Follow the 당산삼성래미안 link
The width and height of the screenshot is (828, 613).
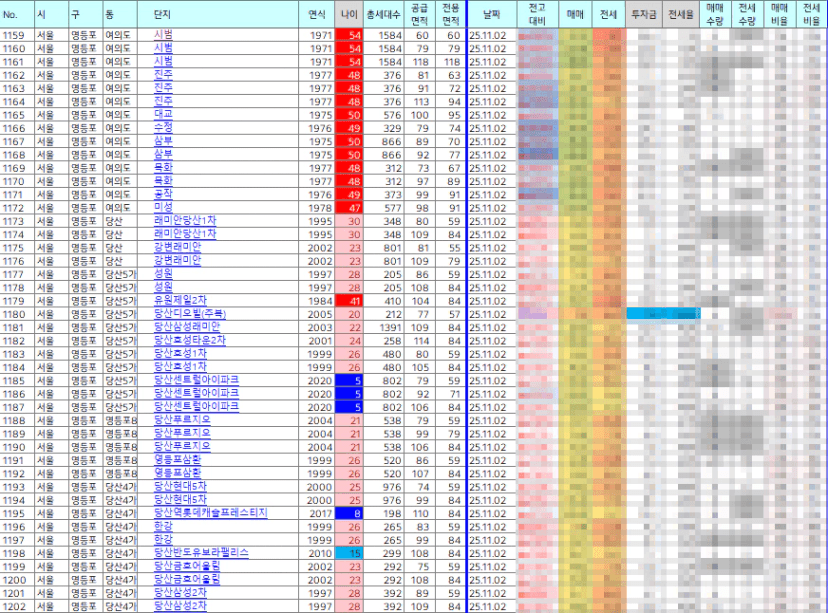click(187, 327)
